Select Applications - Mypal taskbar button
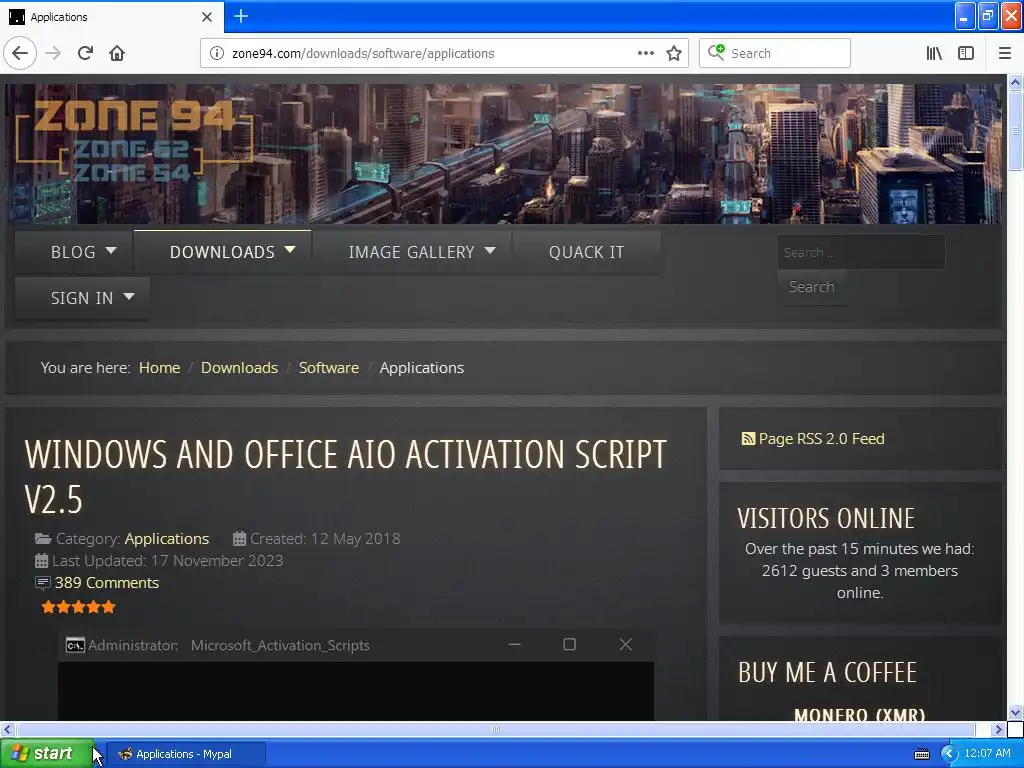1024x768 pixels. [x=185, y=754]
